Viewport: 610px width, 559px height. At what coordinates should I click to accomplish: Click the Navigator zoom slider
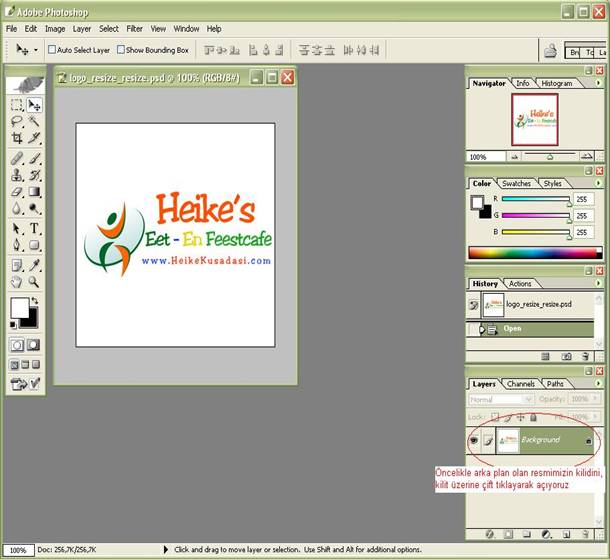click(550, 156)
